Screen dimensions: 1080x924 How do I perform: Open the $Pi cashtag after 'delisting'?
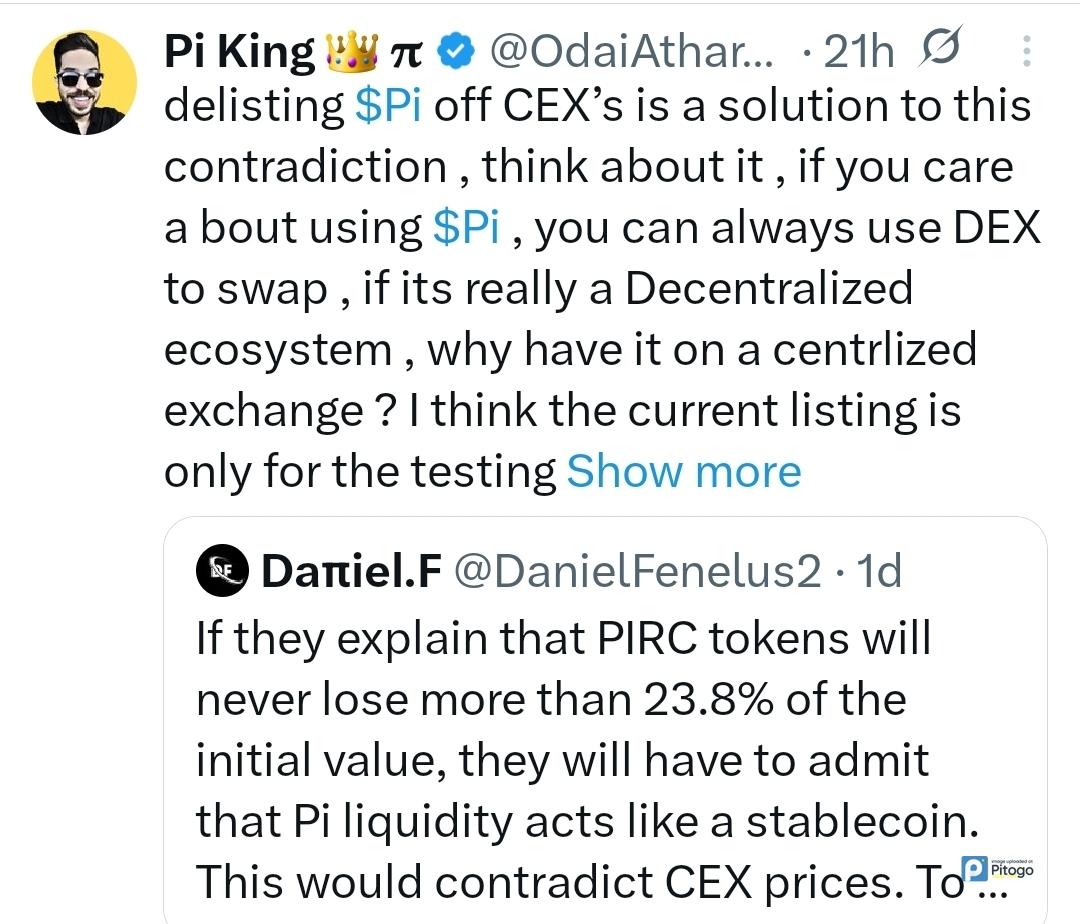[x=388, y=106]
